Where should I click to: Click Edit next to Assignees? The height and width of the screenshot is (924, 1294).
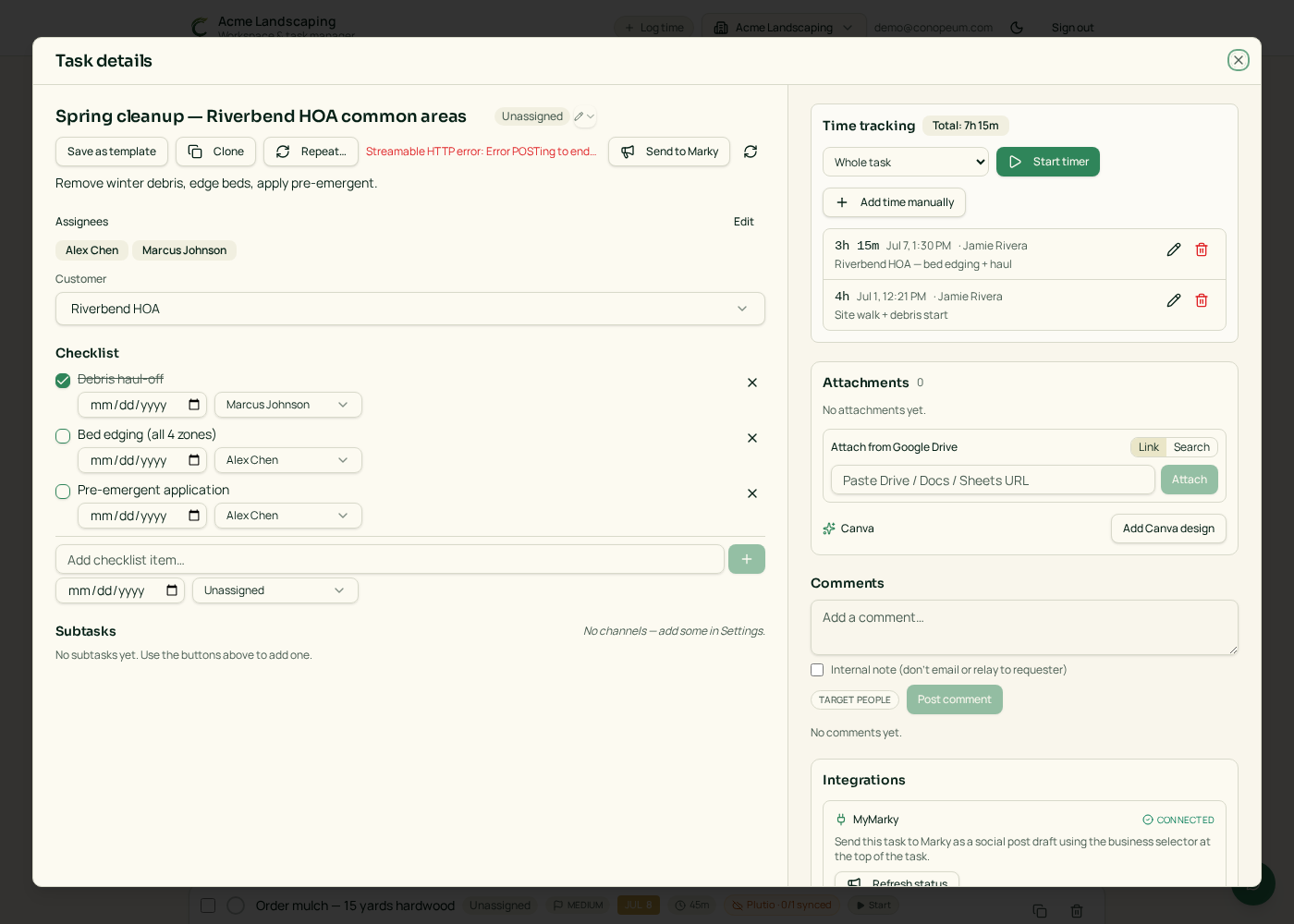pos(744,222)
